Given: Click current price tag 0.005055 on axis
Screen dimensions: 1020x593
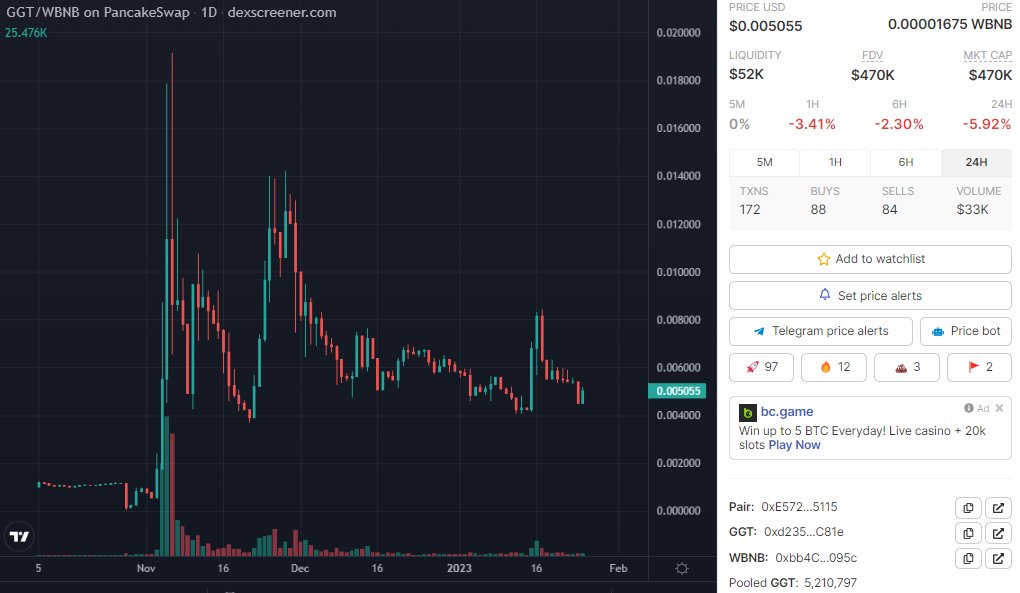Looking at the screenshot, I should tap(677, 391).
